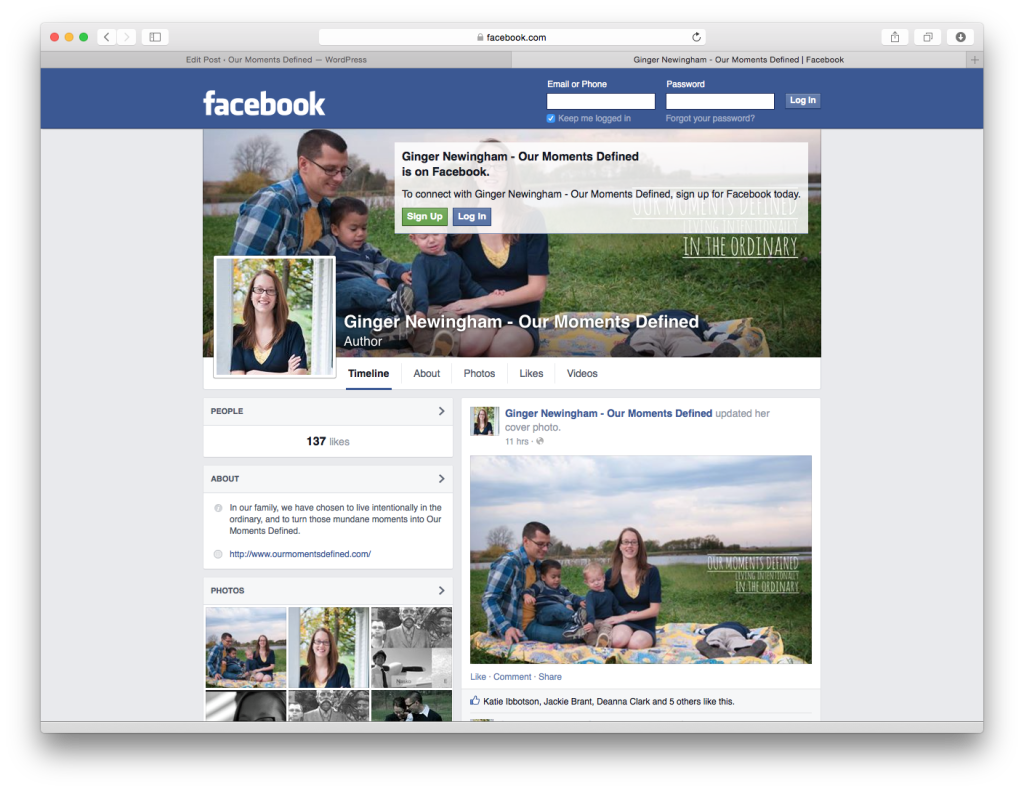Click the page title on the cover
Screen dimensions: 1024x791
(x=521, y=321)
